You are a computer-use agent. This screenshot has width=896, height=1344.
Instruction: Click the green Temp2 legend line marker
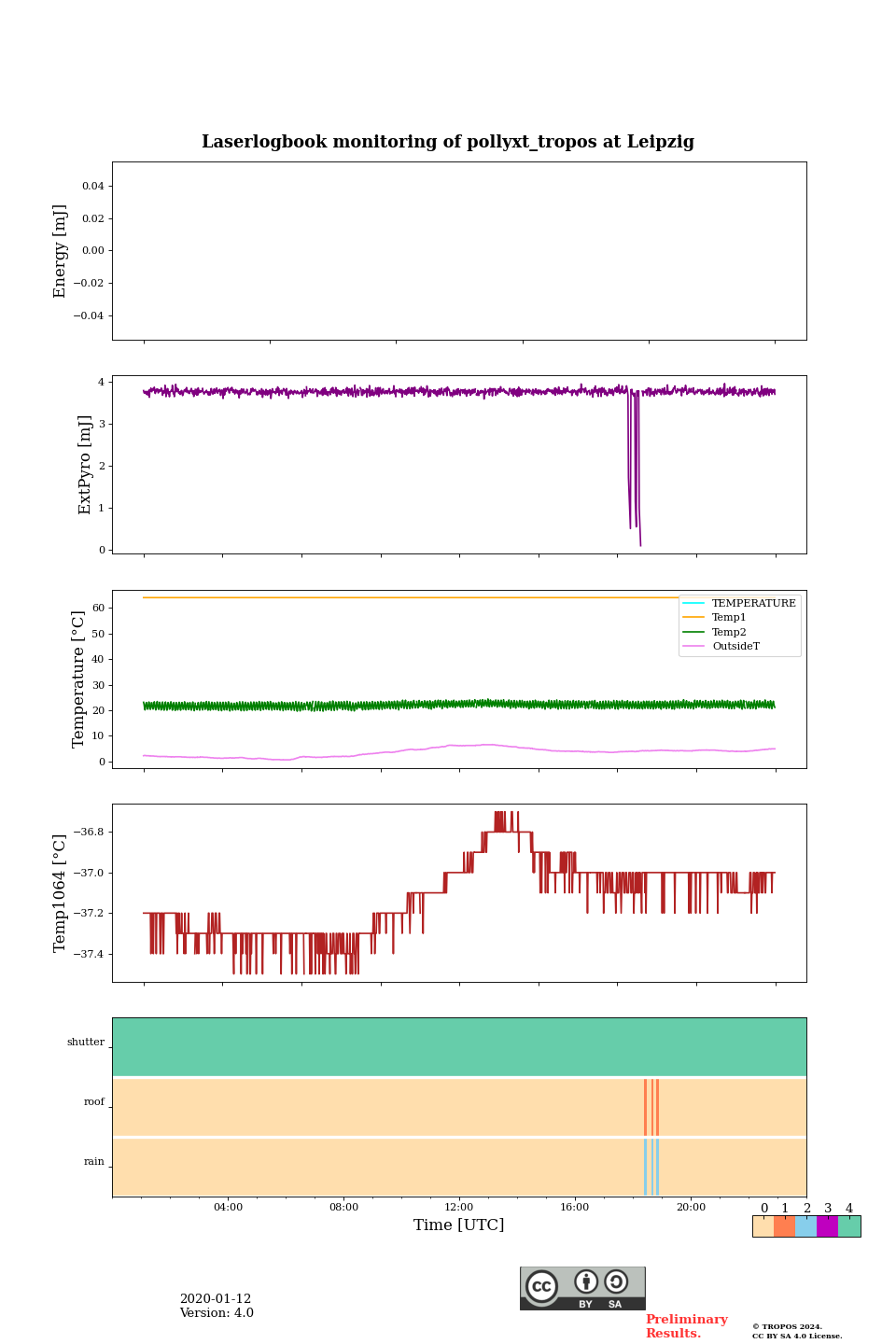(693, 632)
